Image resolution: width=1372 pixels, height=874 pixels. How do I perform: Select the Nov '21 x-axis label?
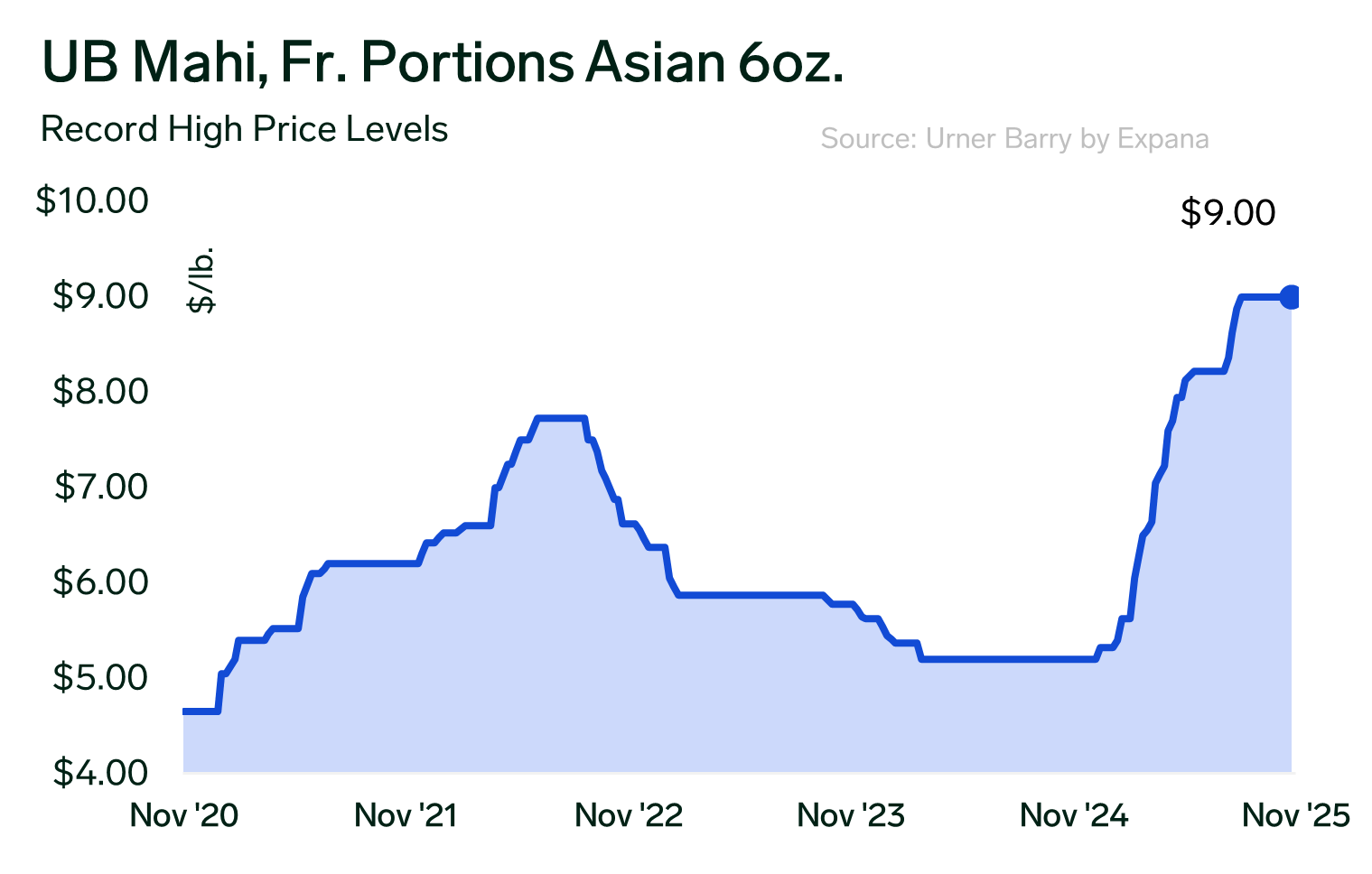pos(406,816)
